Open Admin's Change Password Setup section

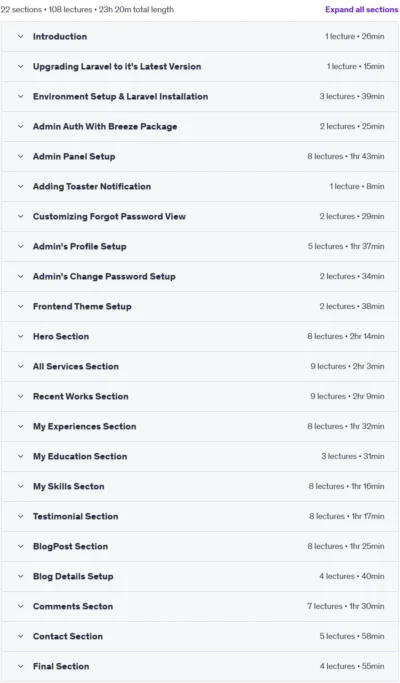[200, 277]
